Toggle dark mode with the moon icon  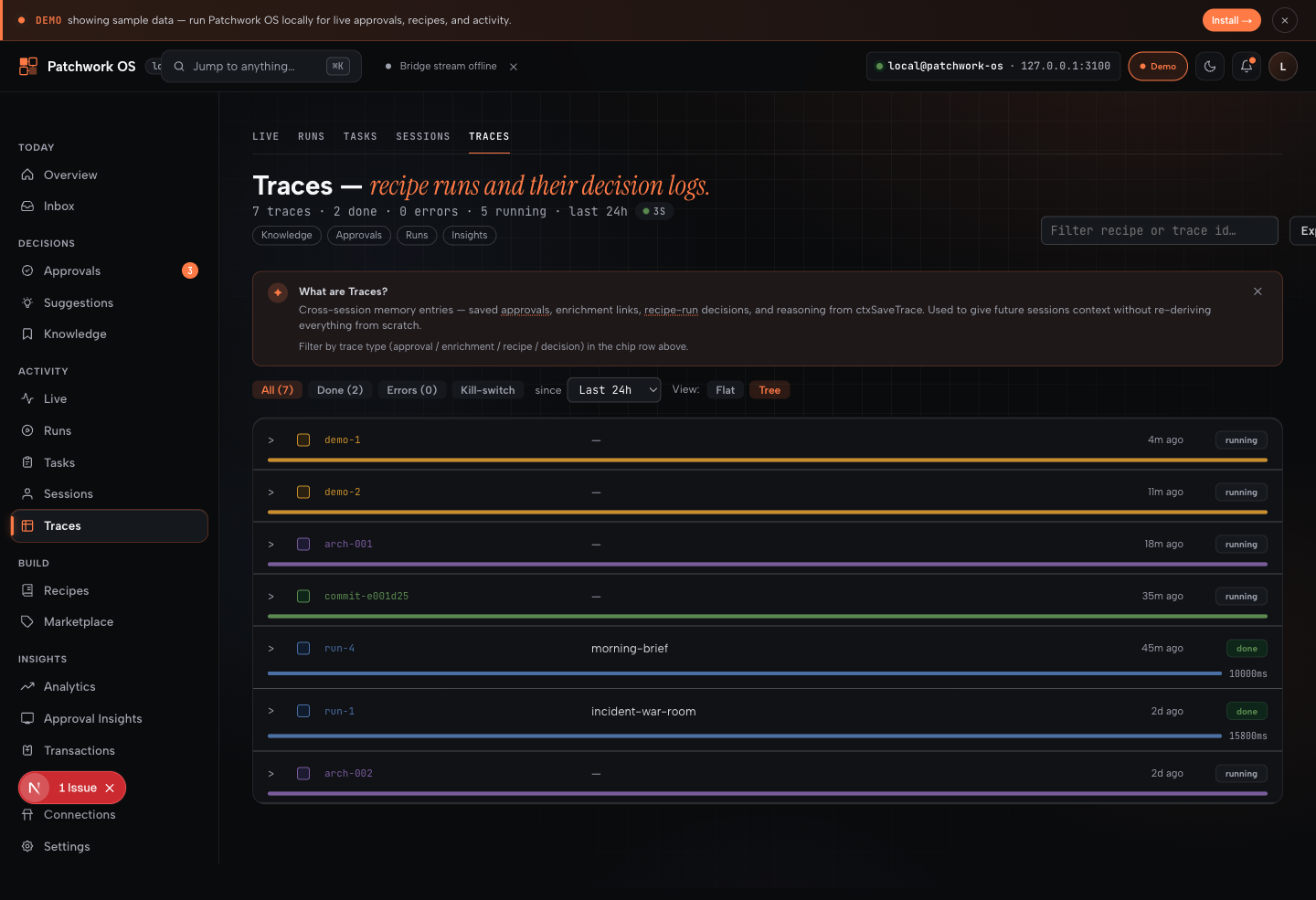[x=1210, y=66]
